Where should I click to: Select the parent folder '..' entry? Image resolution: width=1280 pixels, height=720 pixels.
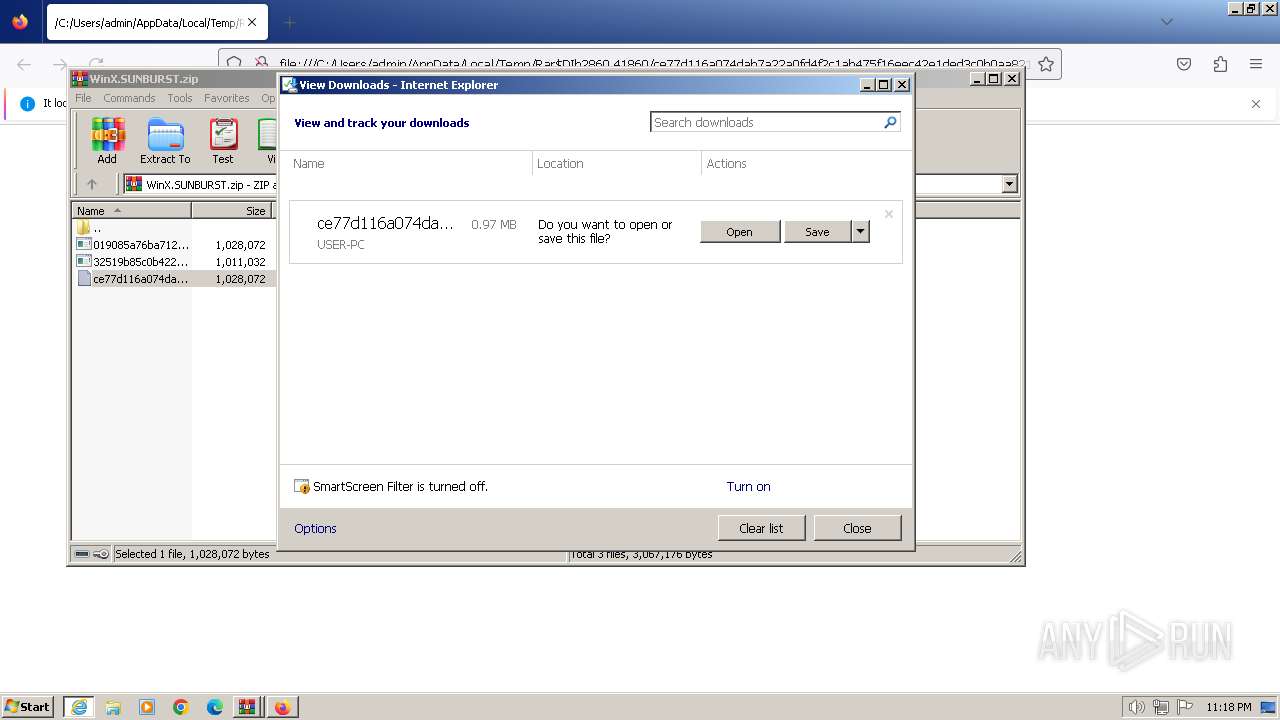coord(90,228)
